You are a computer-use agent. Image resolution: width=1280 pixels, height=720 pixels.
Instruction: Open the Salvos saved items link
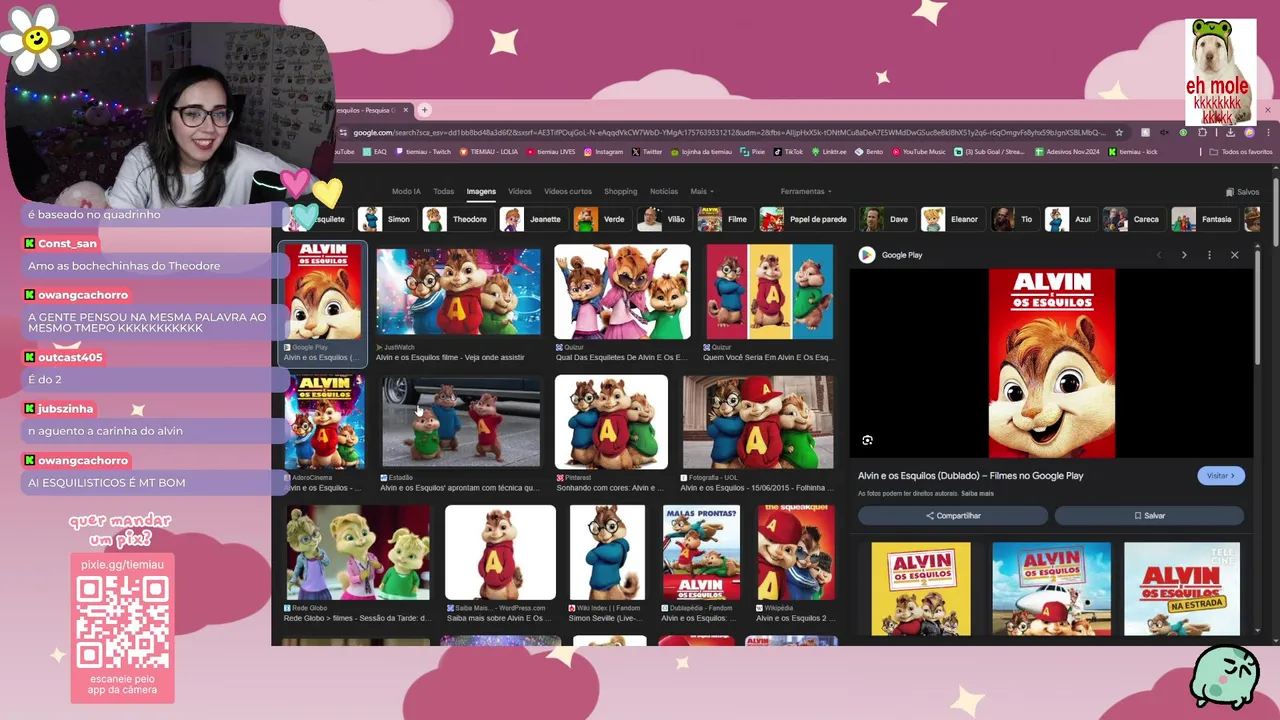pos(1242,192)
